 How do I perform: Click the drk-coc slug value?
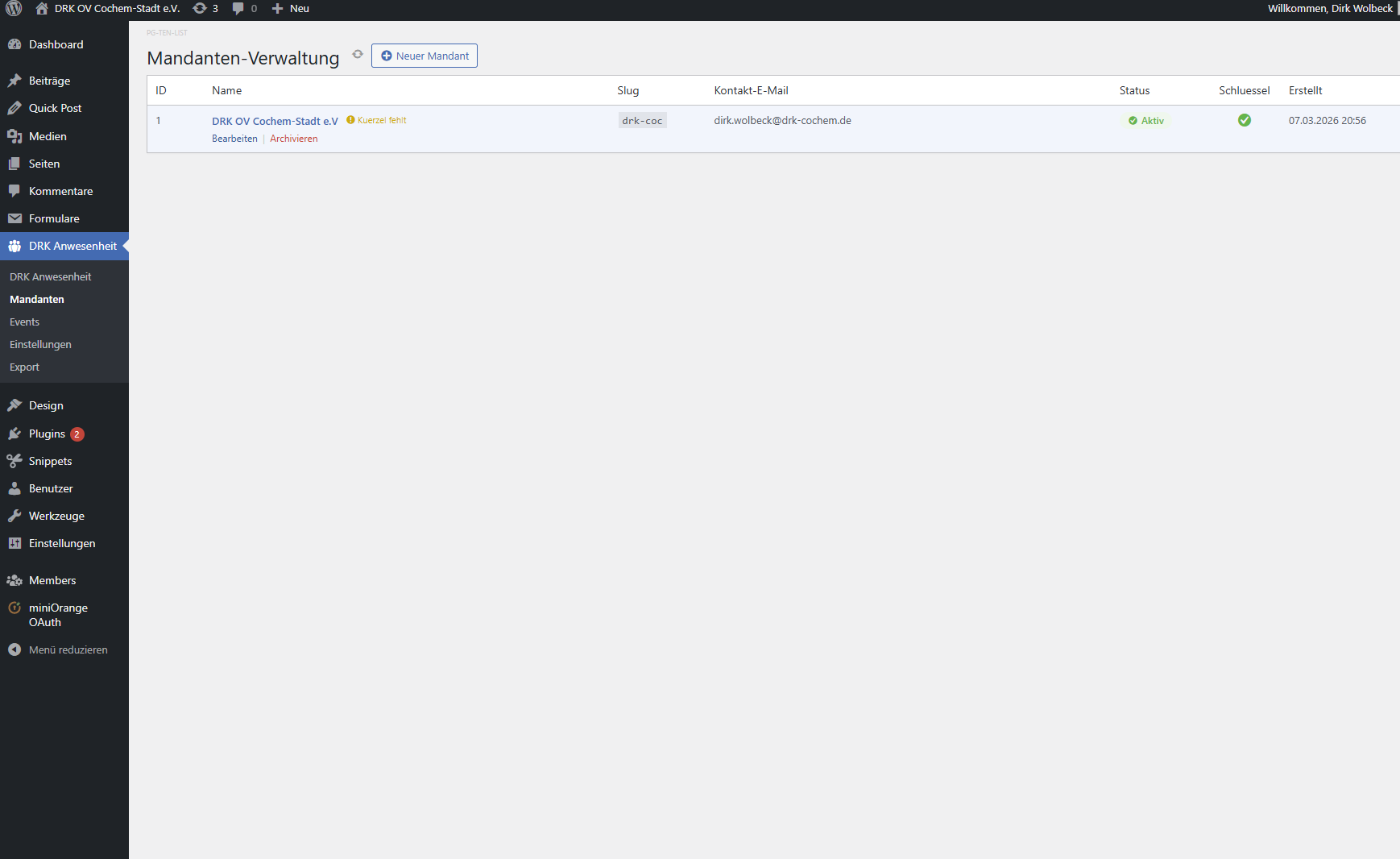642,121
